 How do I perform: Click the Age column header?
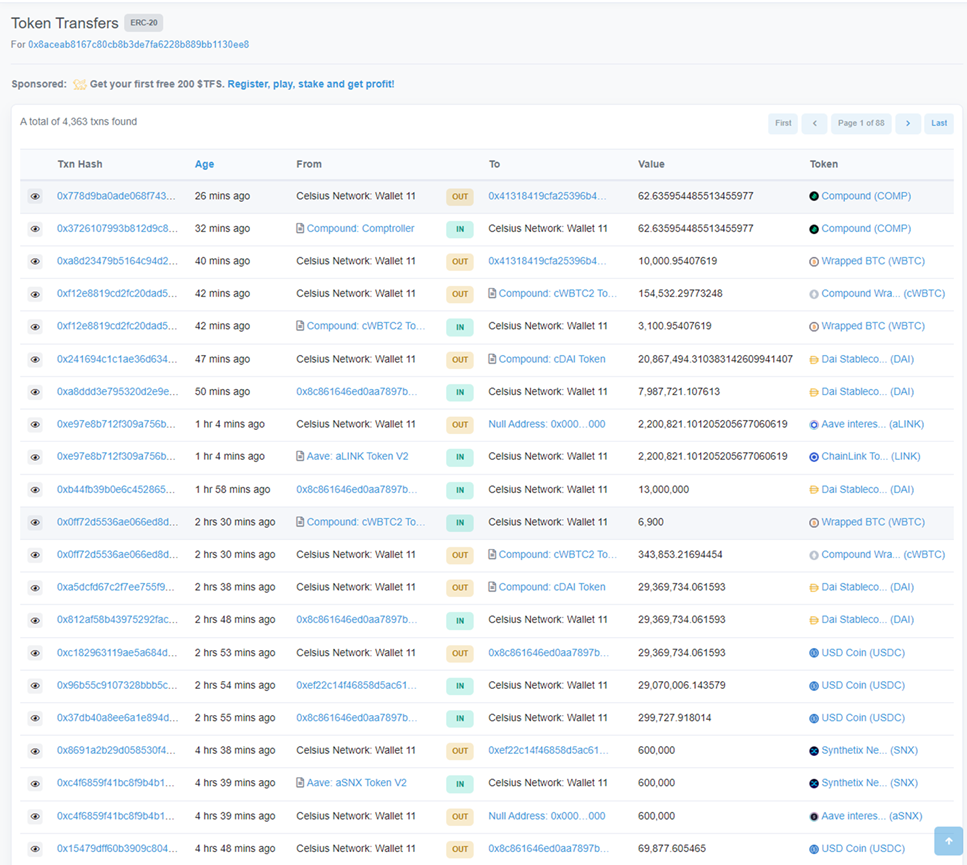click(205, 164)
